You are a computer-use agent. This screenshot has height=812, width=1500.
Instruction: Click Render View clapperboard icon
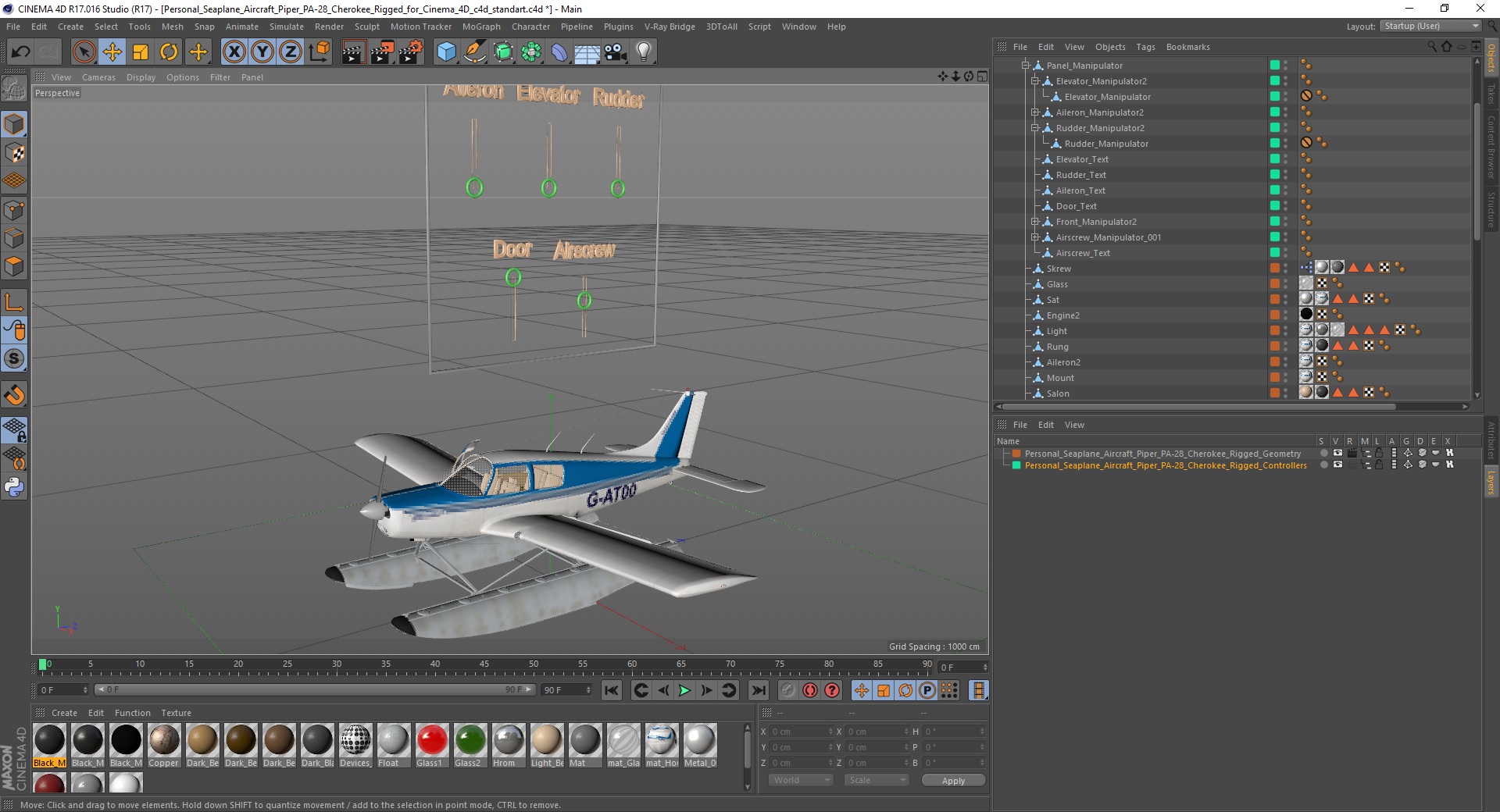pos(353,52)
